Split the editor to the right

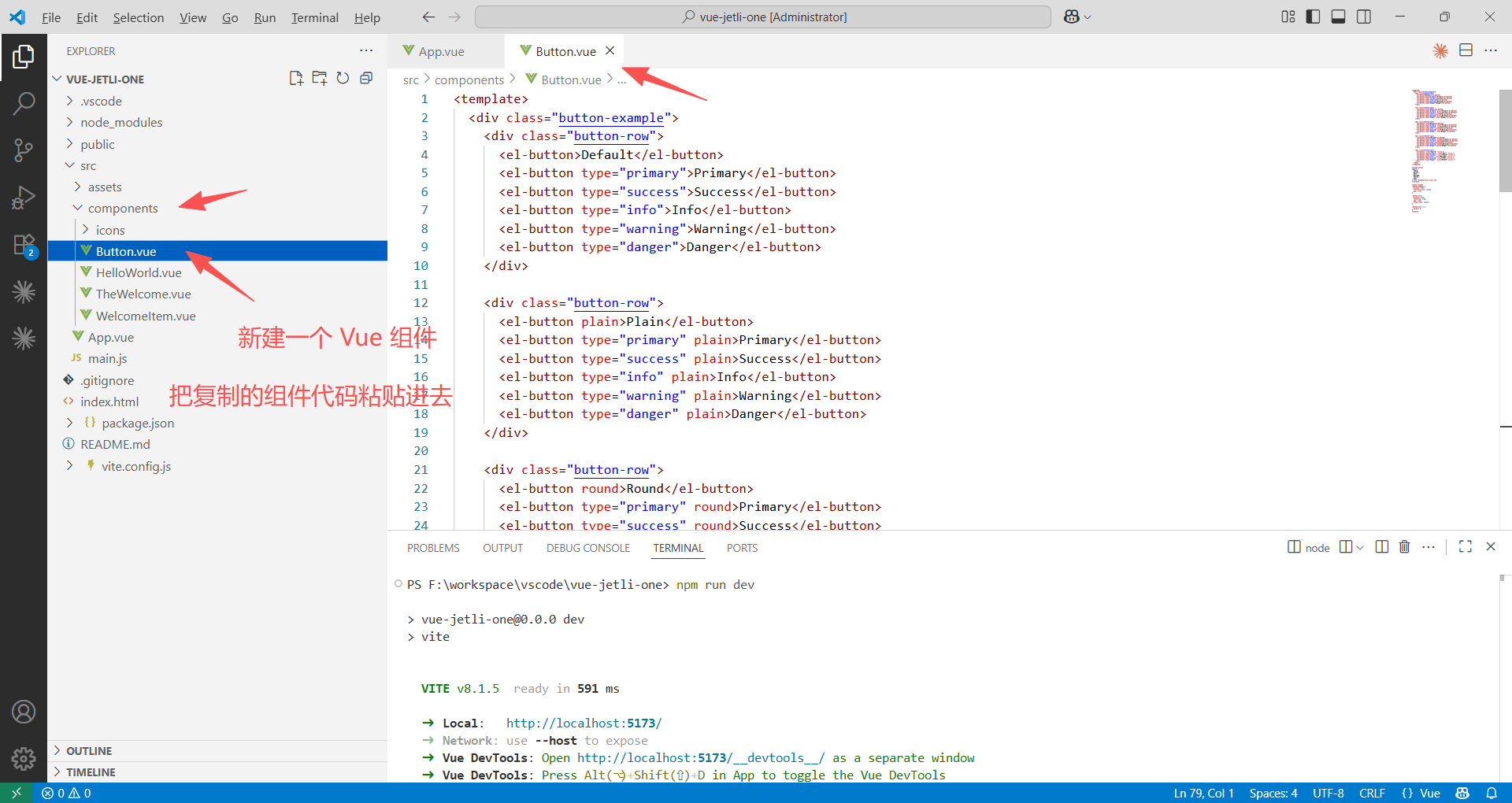(x=1466, y=50)
